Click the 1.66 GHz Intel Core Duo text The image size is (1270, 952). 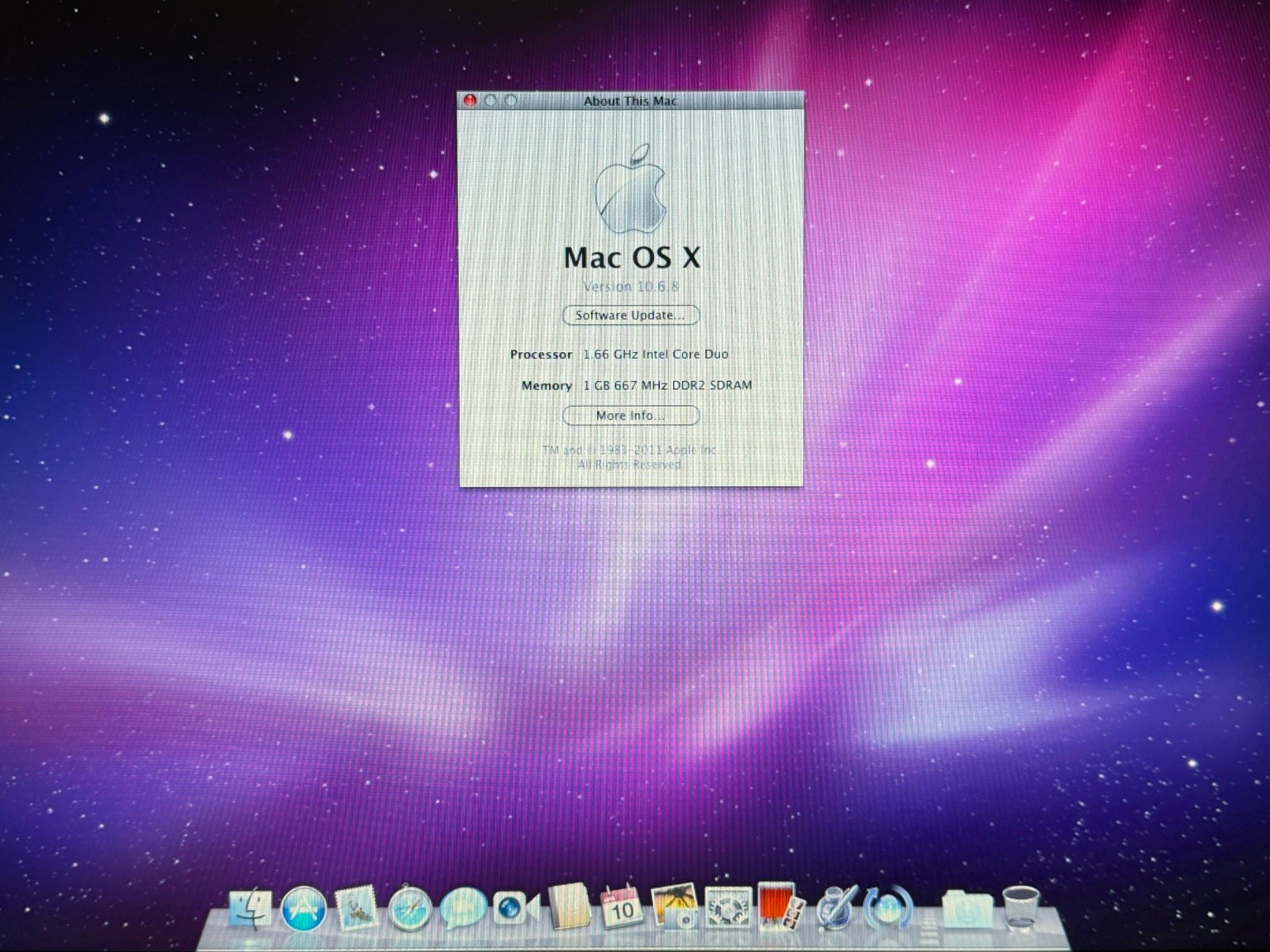tap(656, 354)
